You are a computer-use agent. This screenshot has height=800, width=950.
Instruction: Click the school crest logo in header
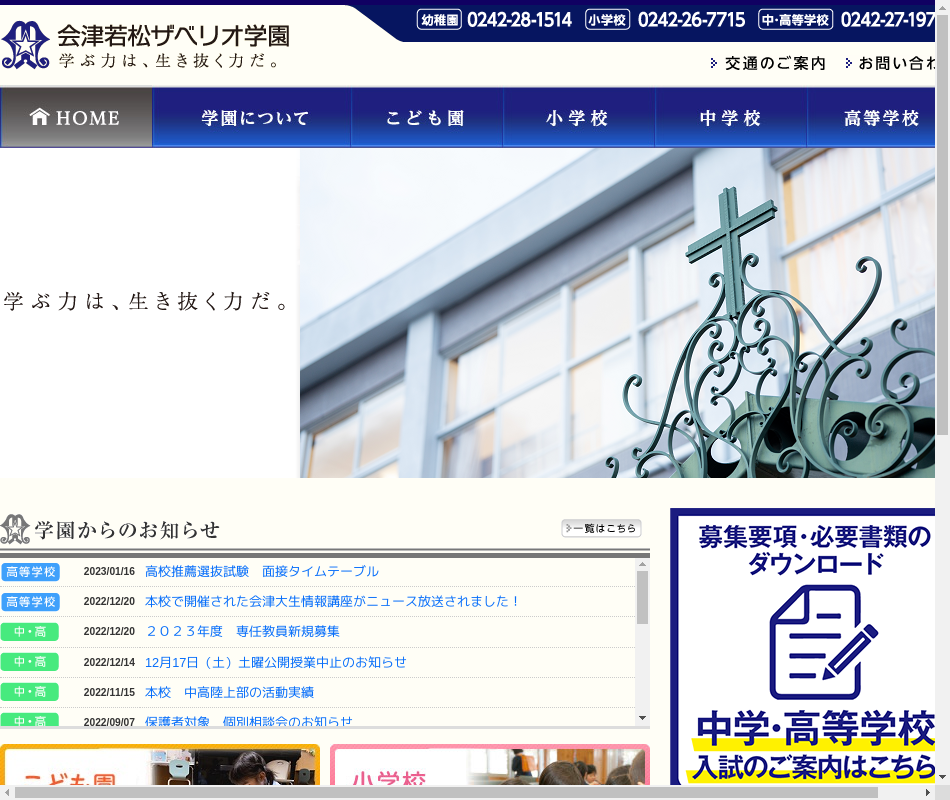tap(25, 45)
